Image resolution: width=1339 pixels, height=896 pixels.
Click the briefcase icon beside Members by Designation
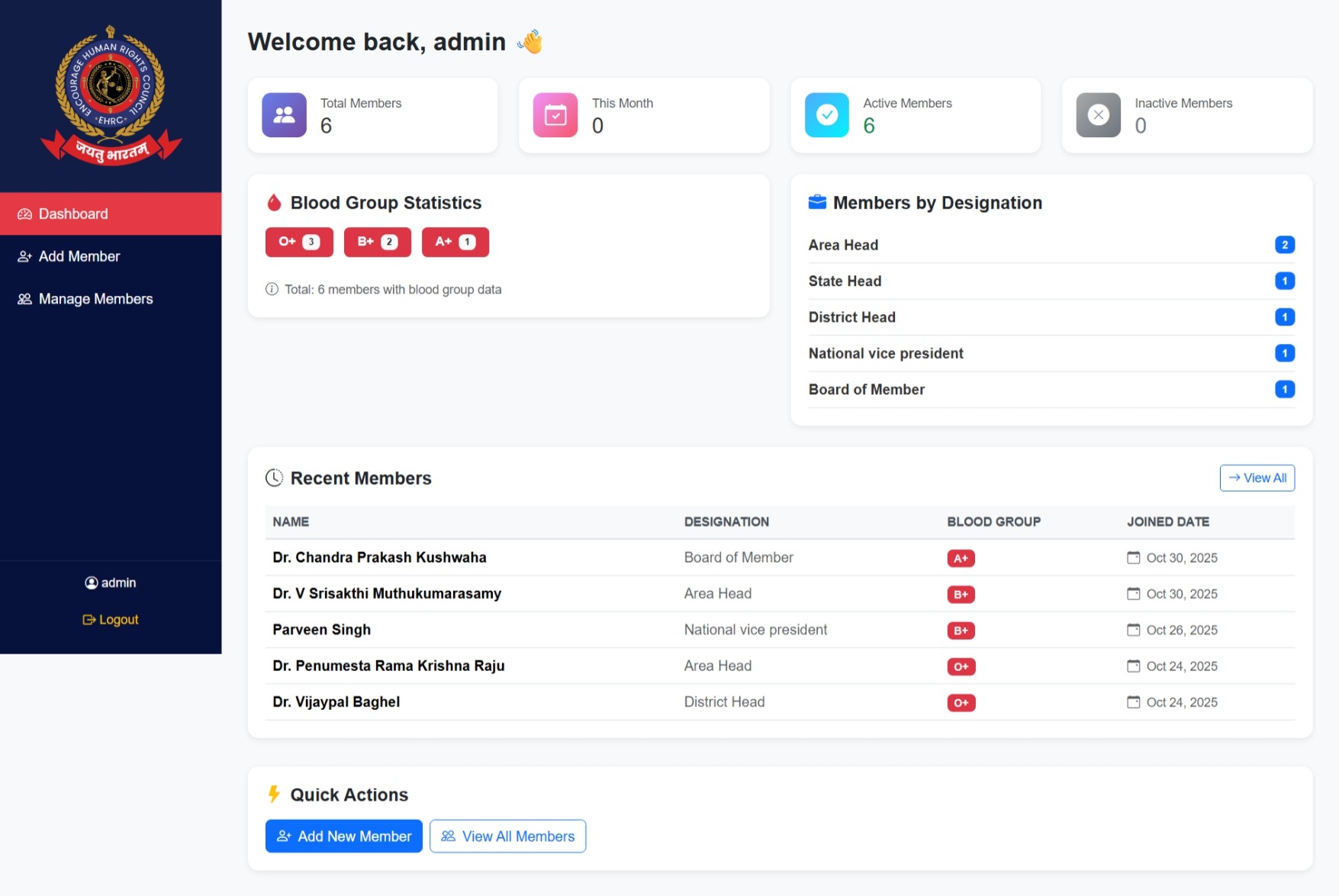coord(817,203)
